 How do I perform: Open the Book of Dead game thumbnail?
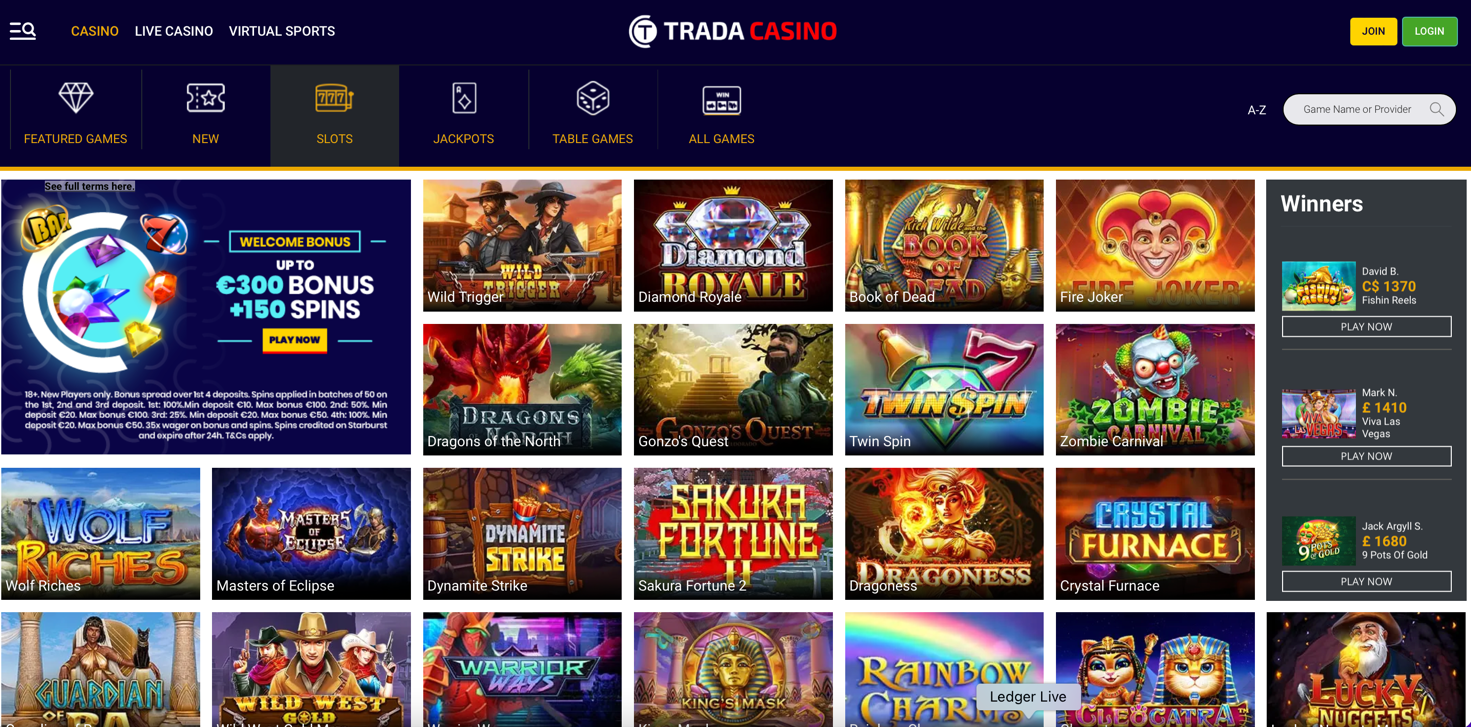point(944,245)
